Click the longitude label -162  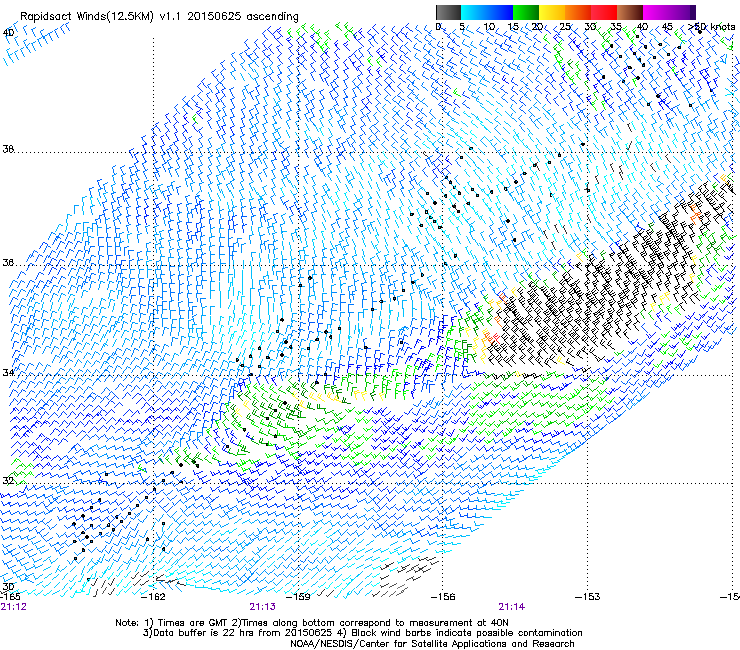[154, 597]
